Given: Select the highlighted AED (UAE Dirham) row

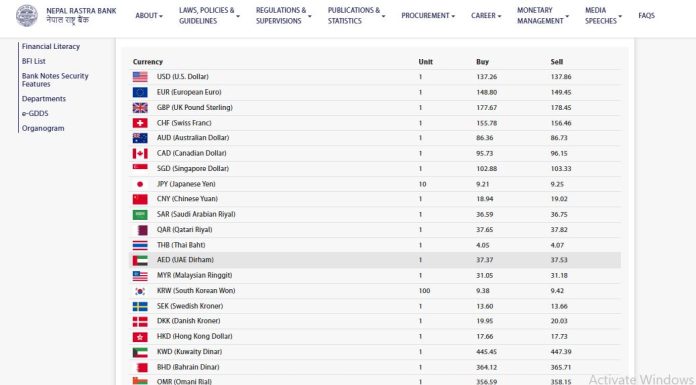Looking at the screenshot, I should 375,260.
